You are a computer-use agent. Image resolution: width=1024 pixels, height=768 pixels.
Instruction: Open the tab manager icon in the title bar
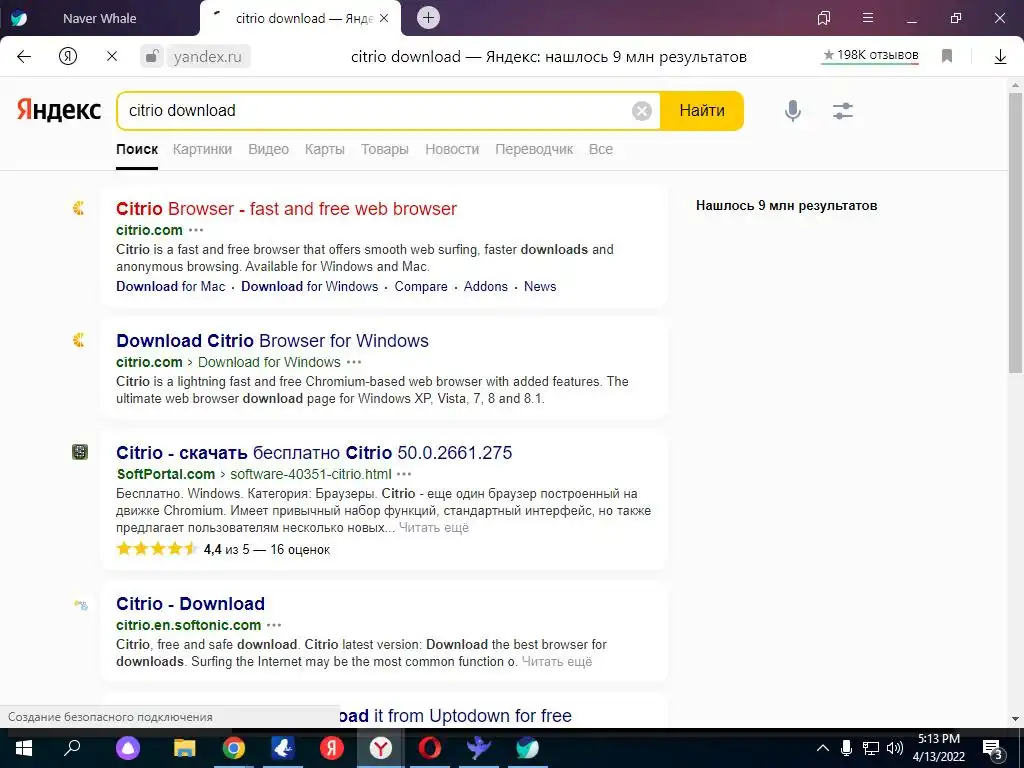click(x=824, y=18)
